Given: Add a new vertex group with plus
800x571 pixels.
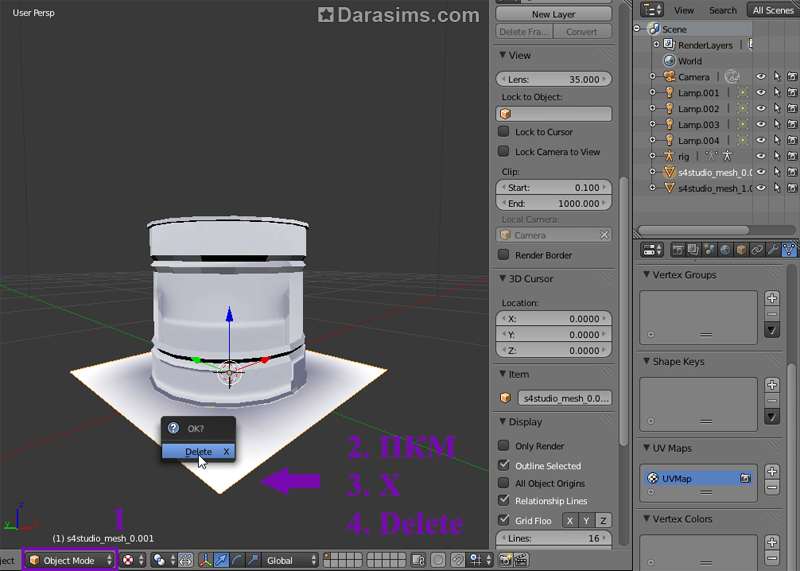Looking at the screenshot, I should point(772,298).
